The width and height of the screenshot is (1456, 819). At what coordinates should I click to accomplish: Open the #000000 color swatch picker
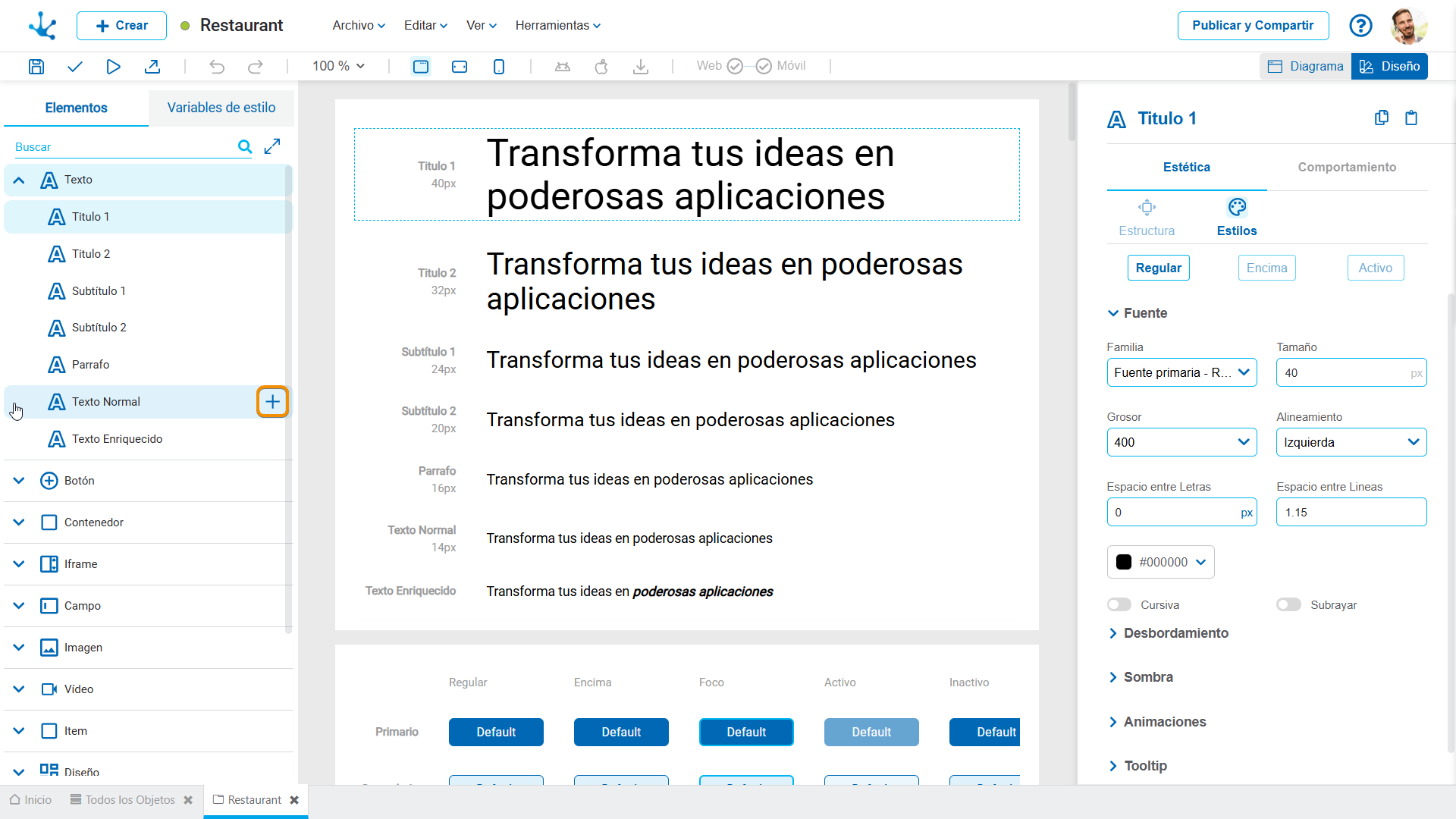coord(1160,563)
